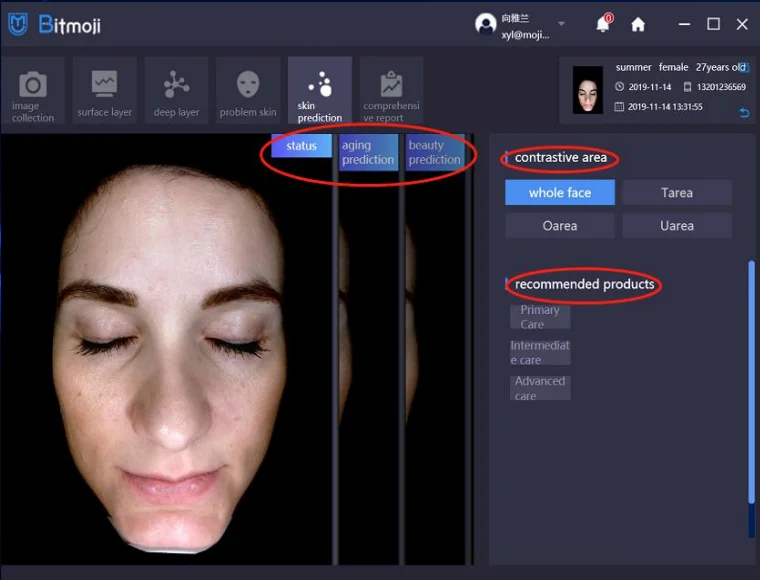The height and width of the screenshot is (580, 760).
Task: Select the surface layer icon
Action: pyautogui.click(x=105, y=84)
